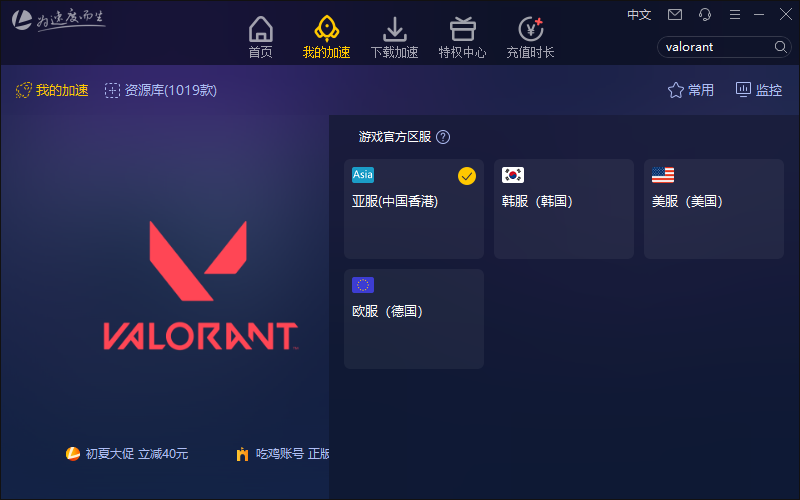
Task: Click the yellow icon beside 吃鸡账号
Action: point(242,454)
